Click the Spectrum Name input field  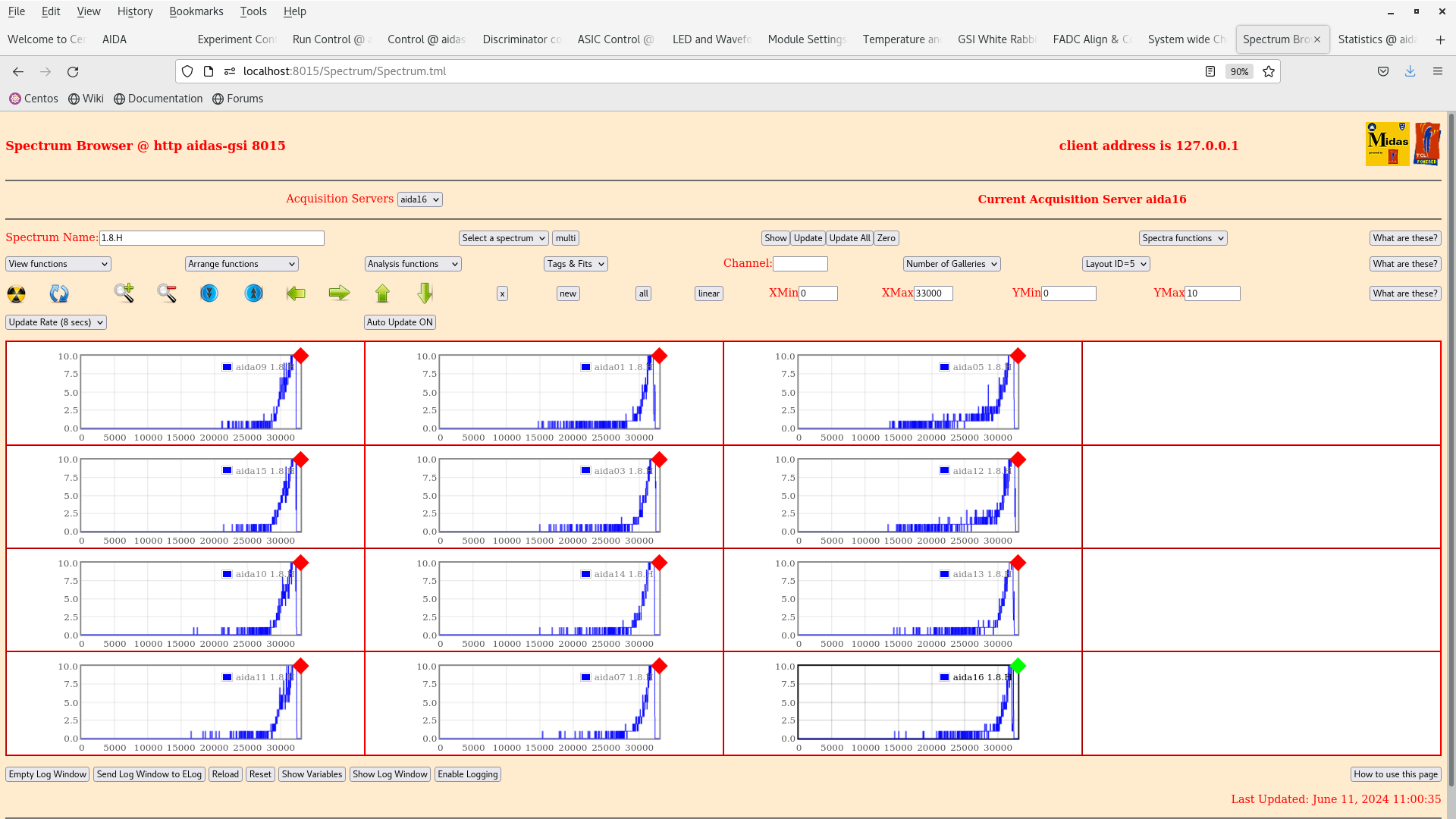coord(212,238)
